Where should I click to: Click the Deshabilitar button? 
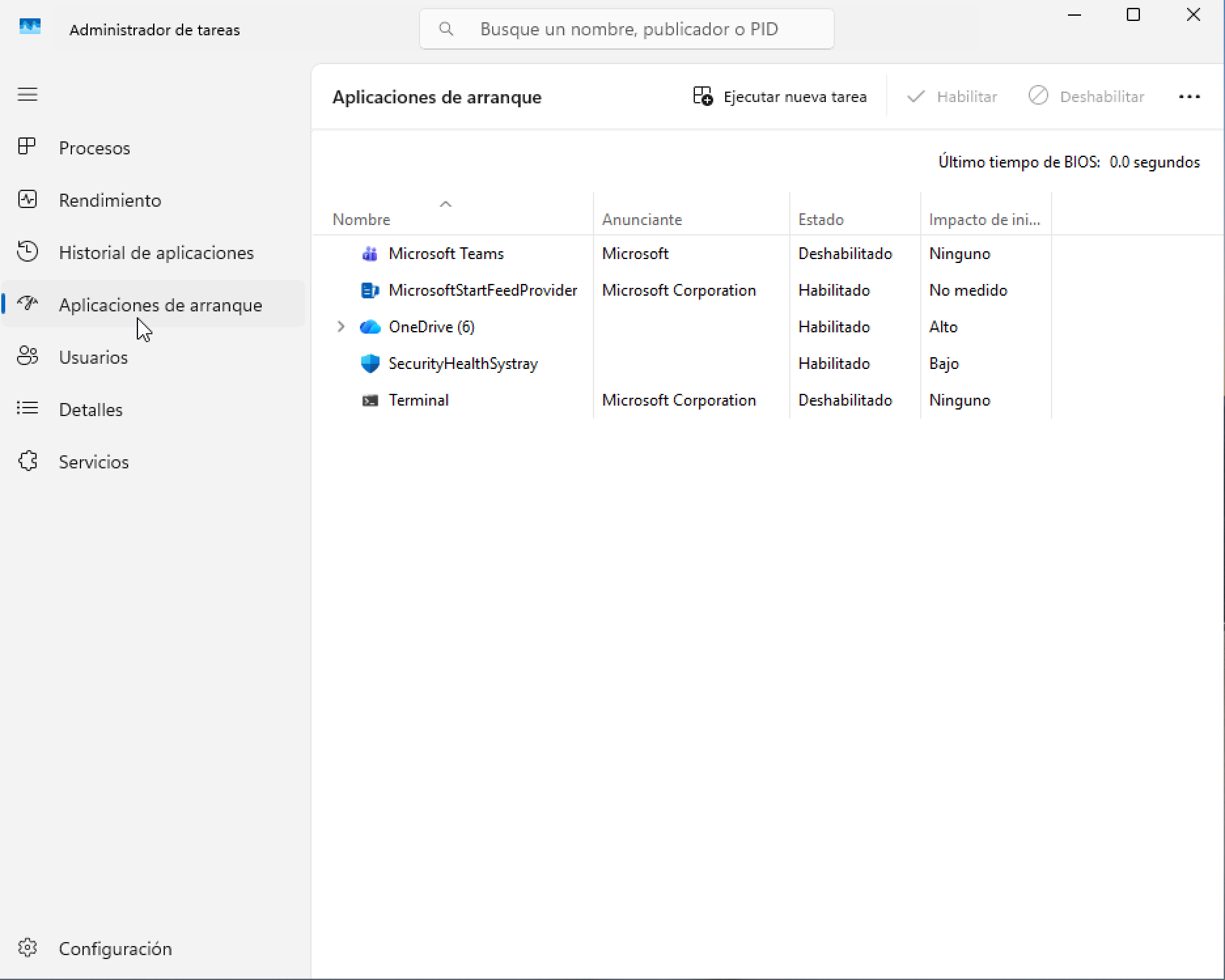click(1086, 97)
